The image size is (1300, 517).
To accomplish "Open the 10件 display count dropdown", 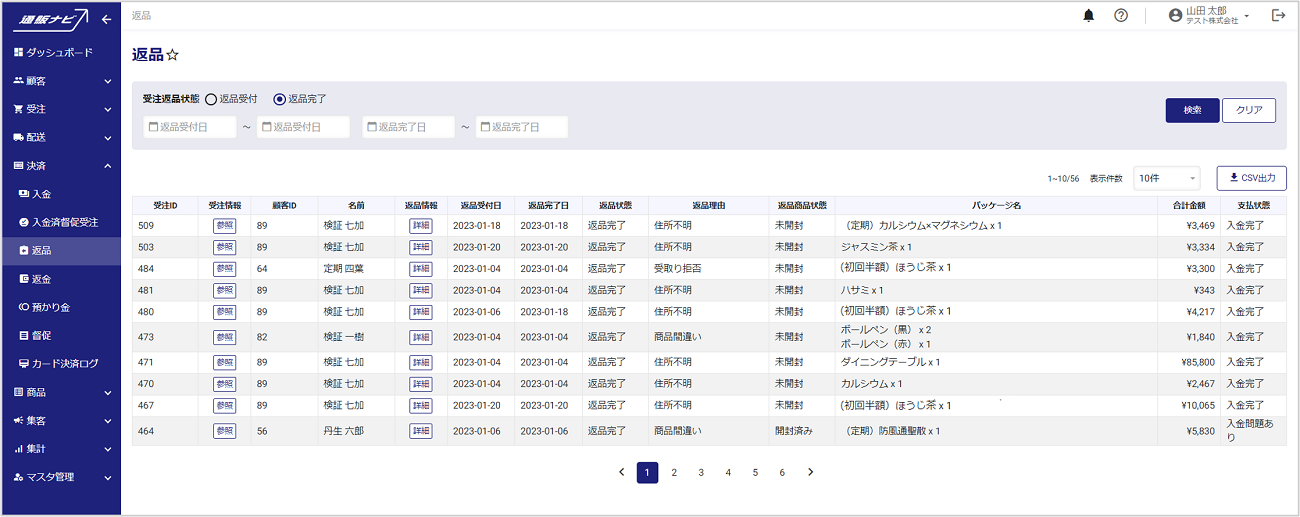I will (x=1166, y=178).
